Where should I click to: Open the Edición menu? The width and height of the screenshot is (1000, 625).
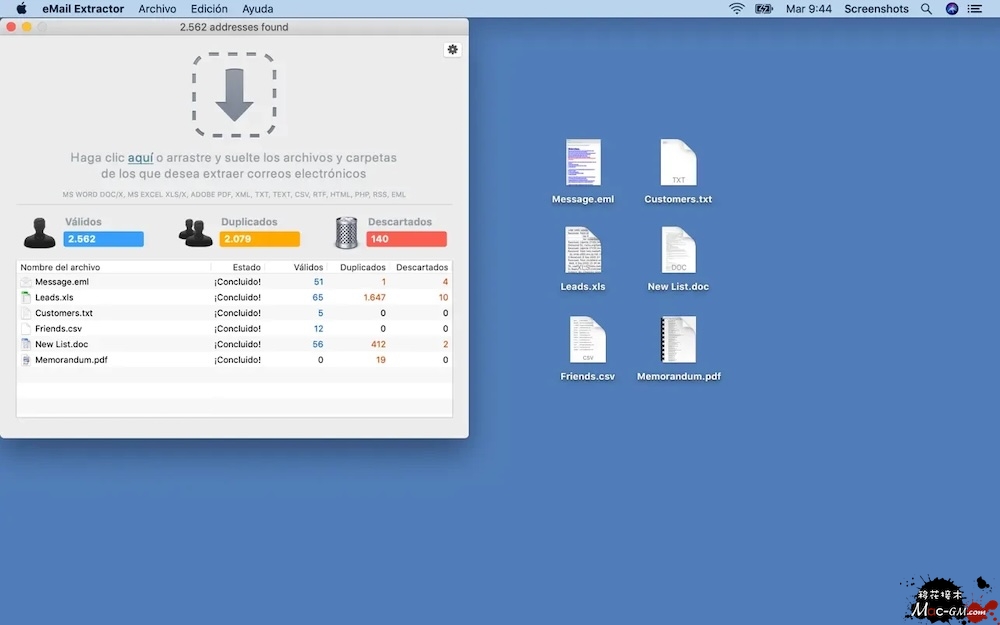(x=209, y=9)
